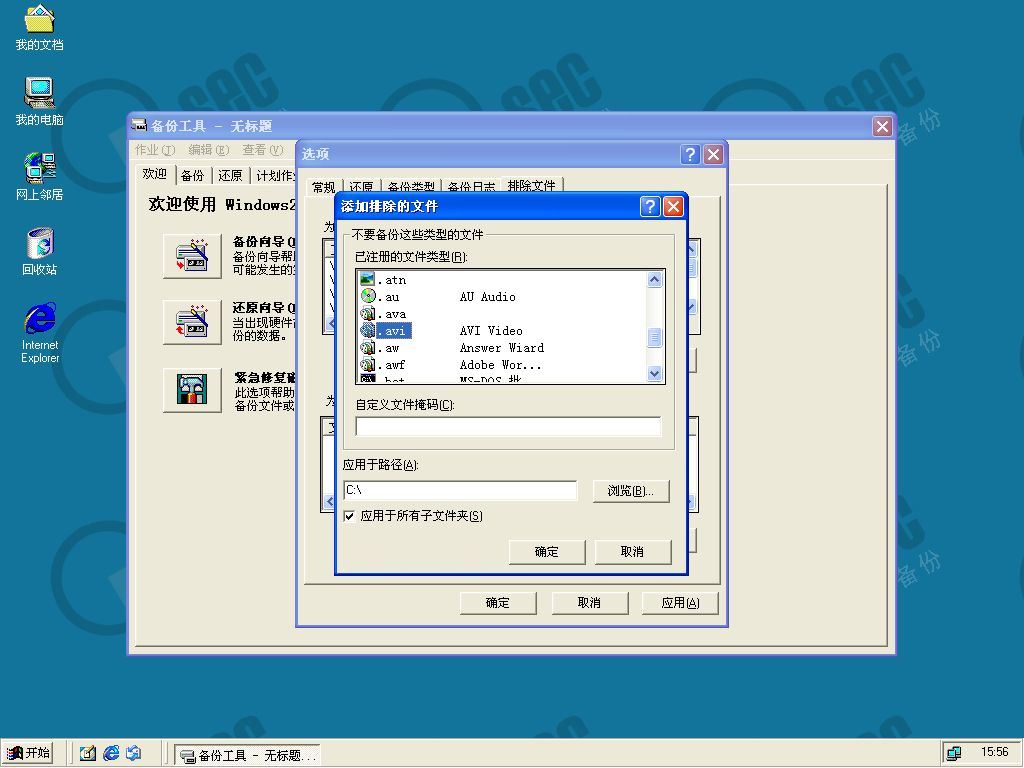This screenshot has width=1024, height=768.
Task: Click the 开始 start button
Action: pyautogui.click(x=27, y=753)
